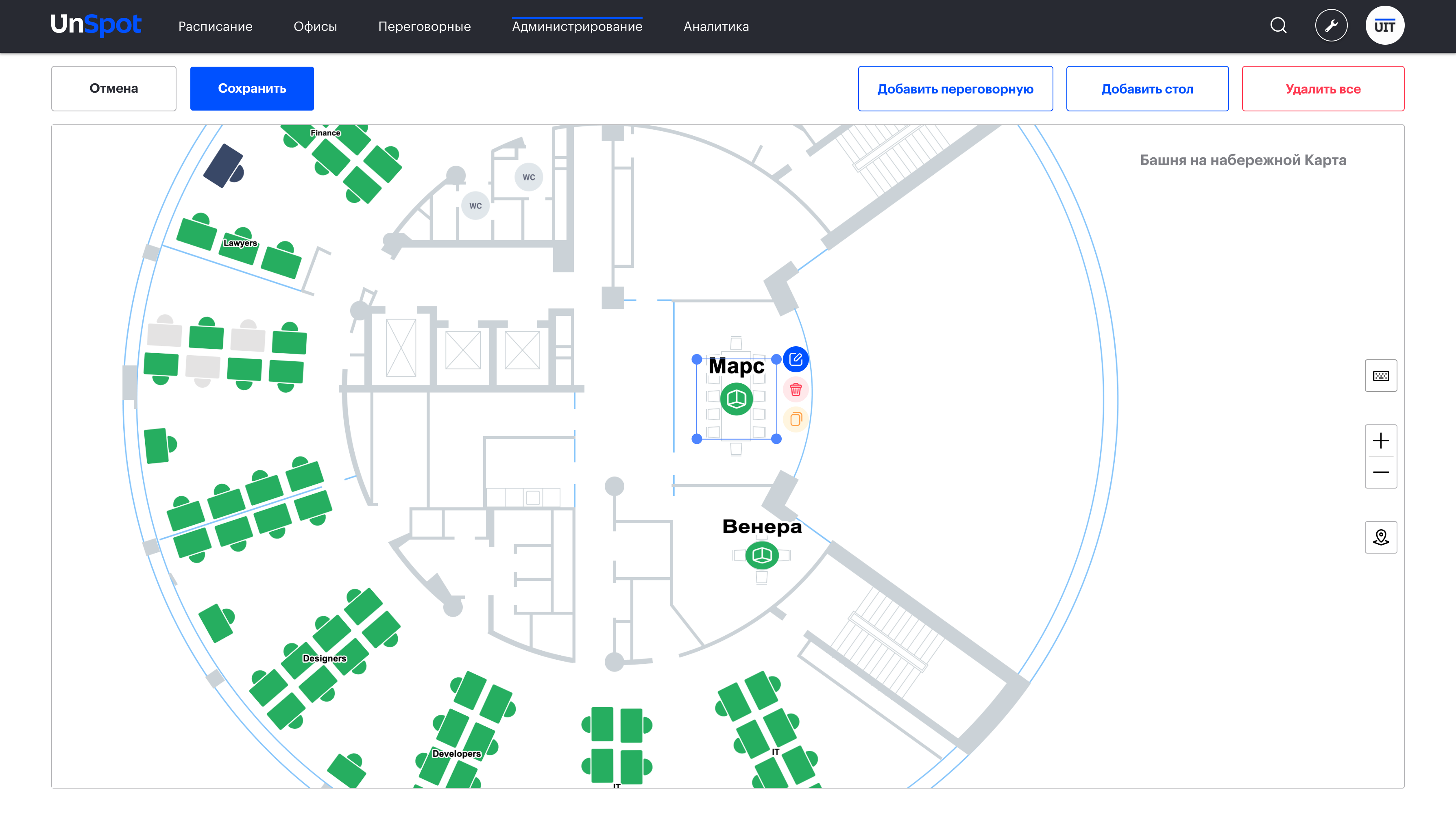Click Добавить стол button
1456x817 pixels.
click(x=1147, y=89)
